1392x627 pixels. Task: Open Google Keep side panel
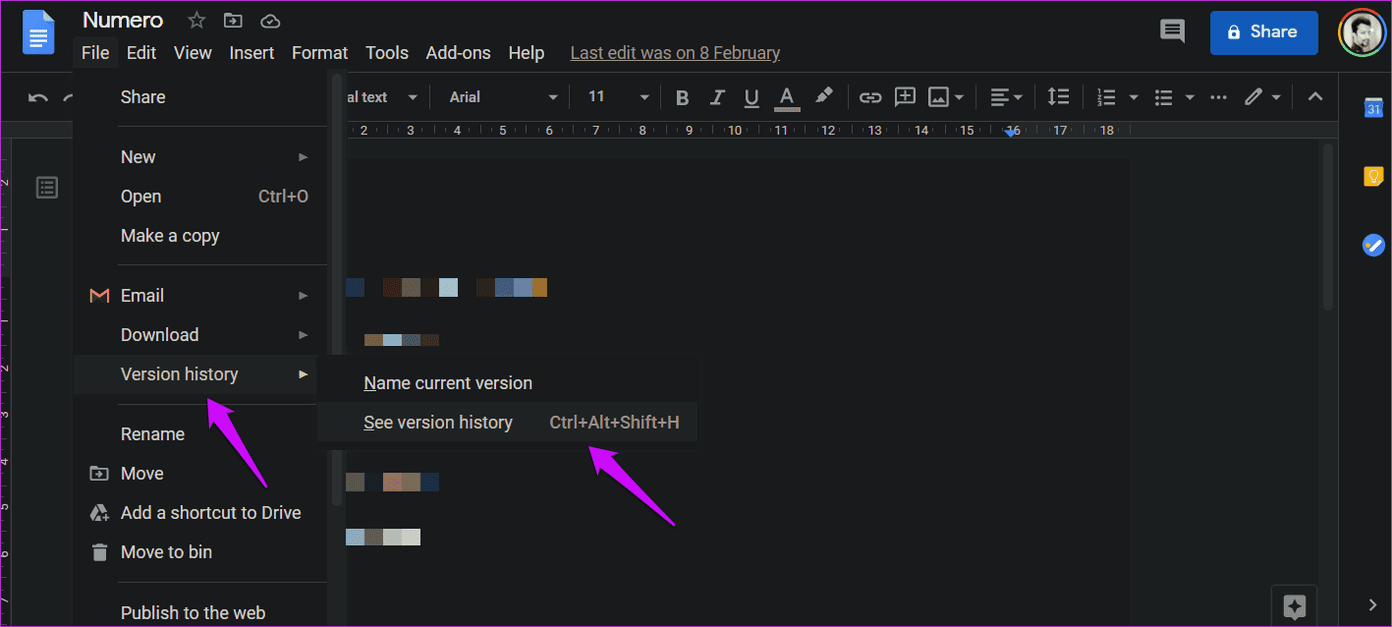click(1373, 176)
